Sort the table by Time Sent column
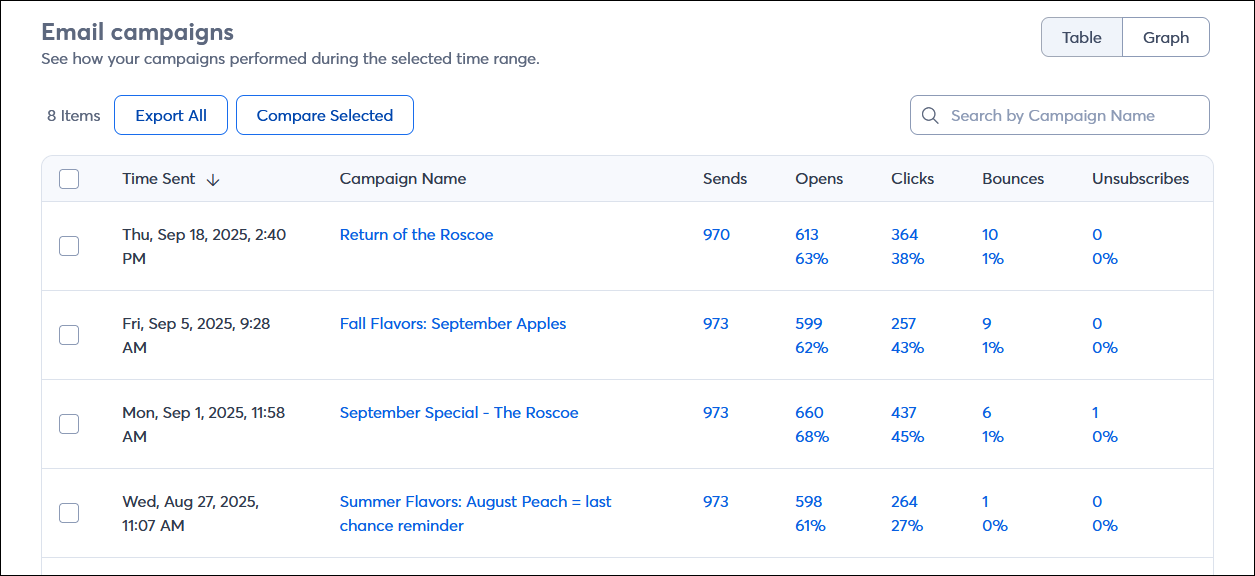 tap(158, 179)
